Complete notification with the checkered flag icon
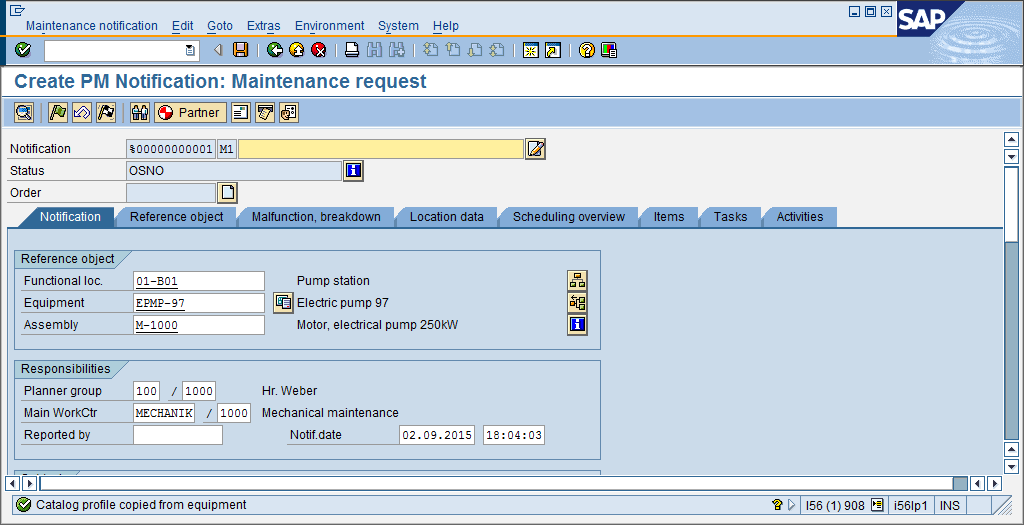Viewport: 1024px width, 525px height. (106, 112)
